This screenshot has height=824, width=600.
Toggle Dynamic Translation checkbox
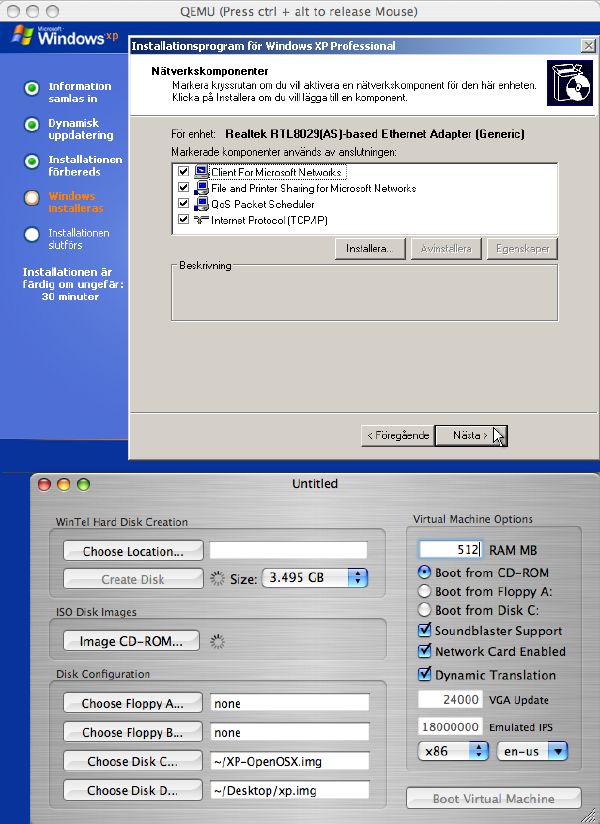click(x=425, y=674)
